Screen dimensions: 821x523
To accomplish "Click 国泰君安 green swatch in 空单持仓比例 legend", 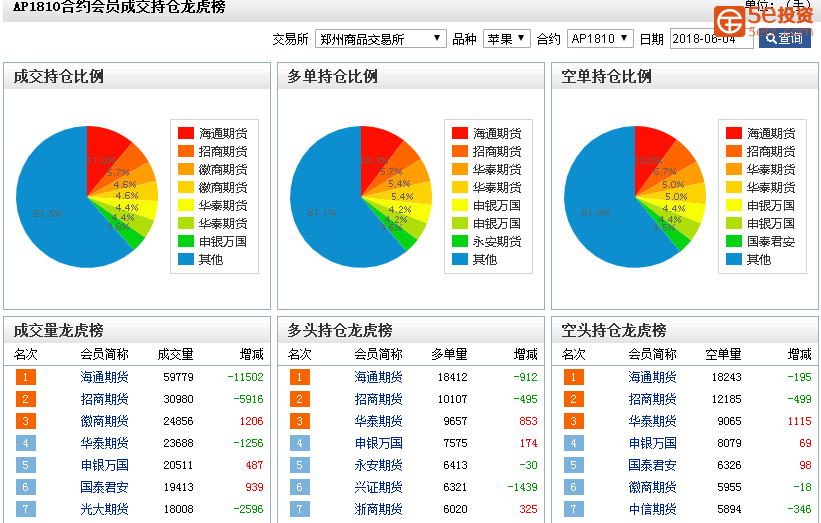I will coord(734,241).
